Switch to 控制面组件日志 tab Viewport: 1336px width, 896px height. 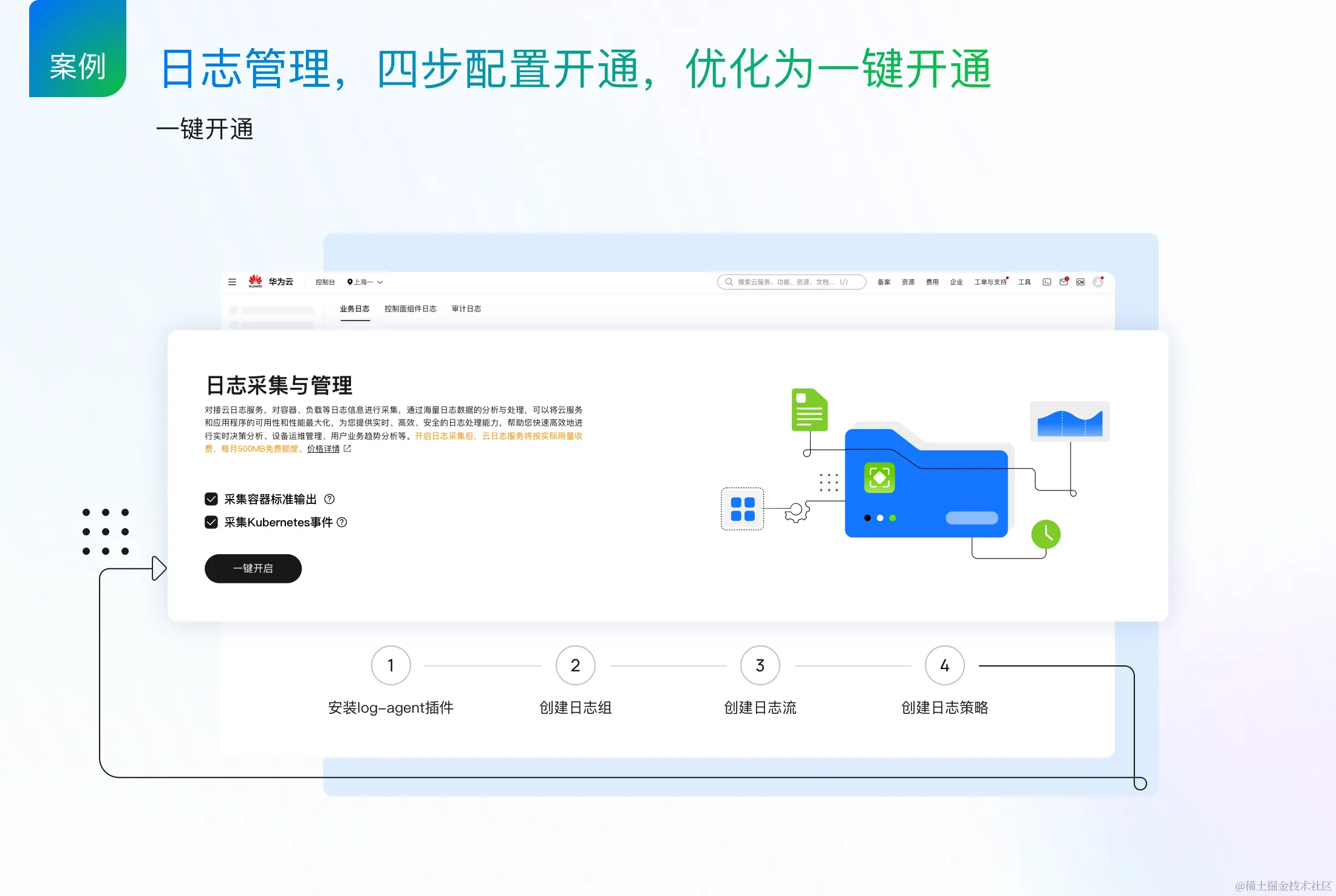click(411, 308)
